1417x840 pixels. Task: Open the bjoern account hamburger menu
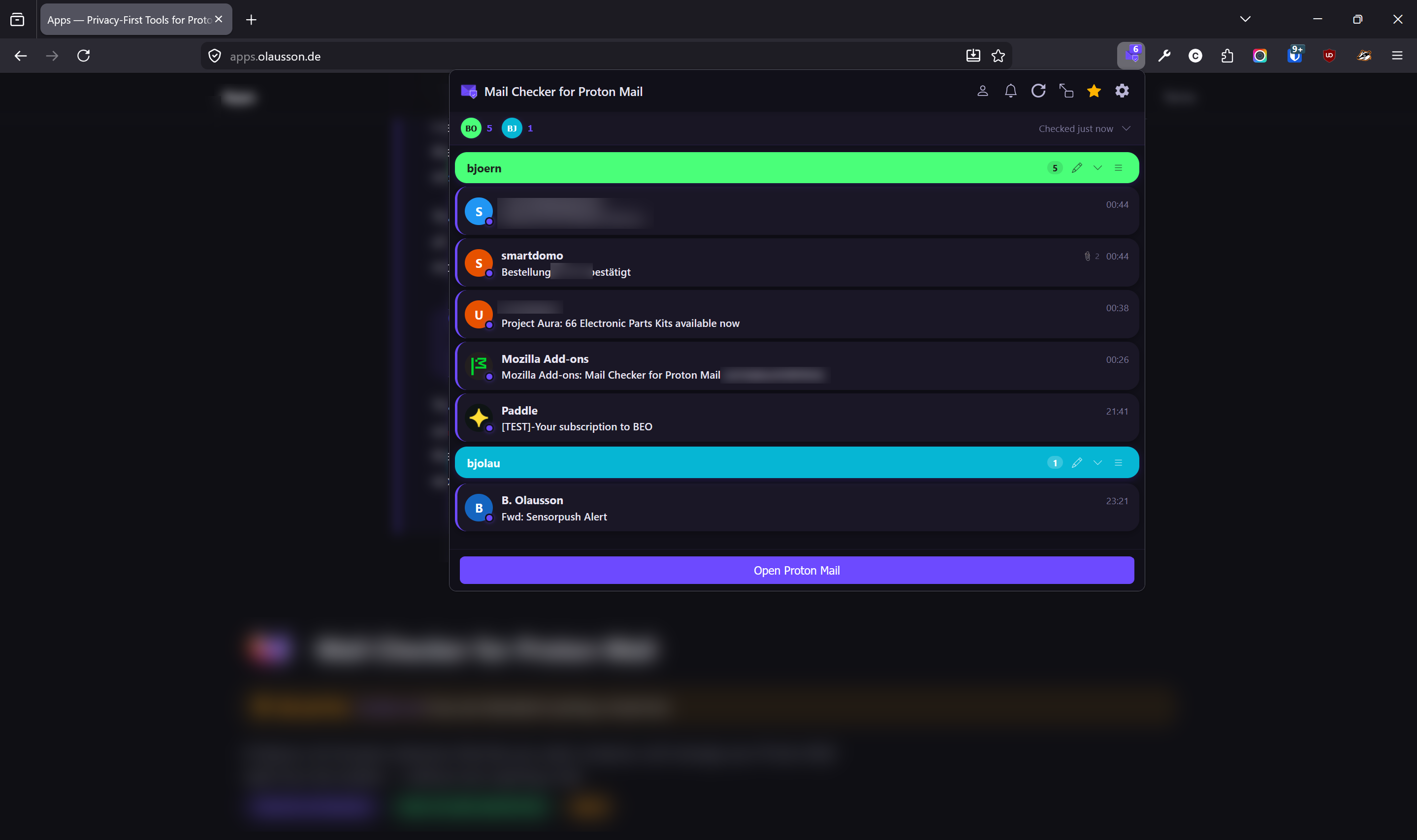pyautogui.click(x=1118, y=168)
